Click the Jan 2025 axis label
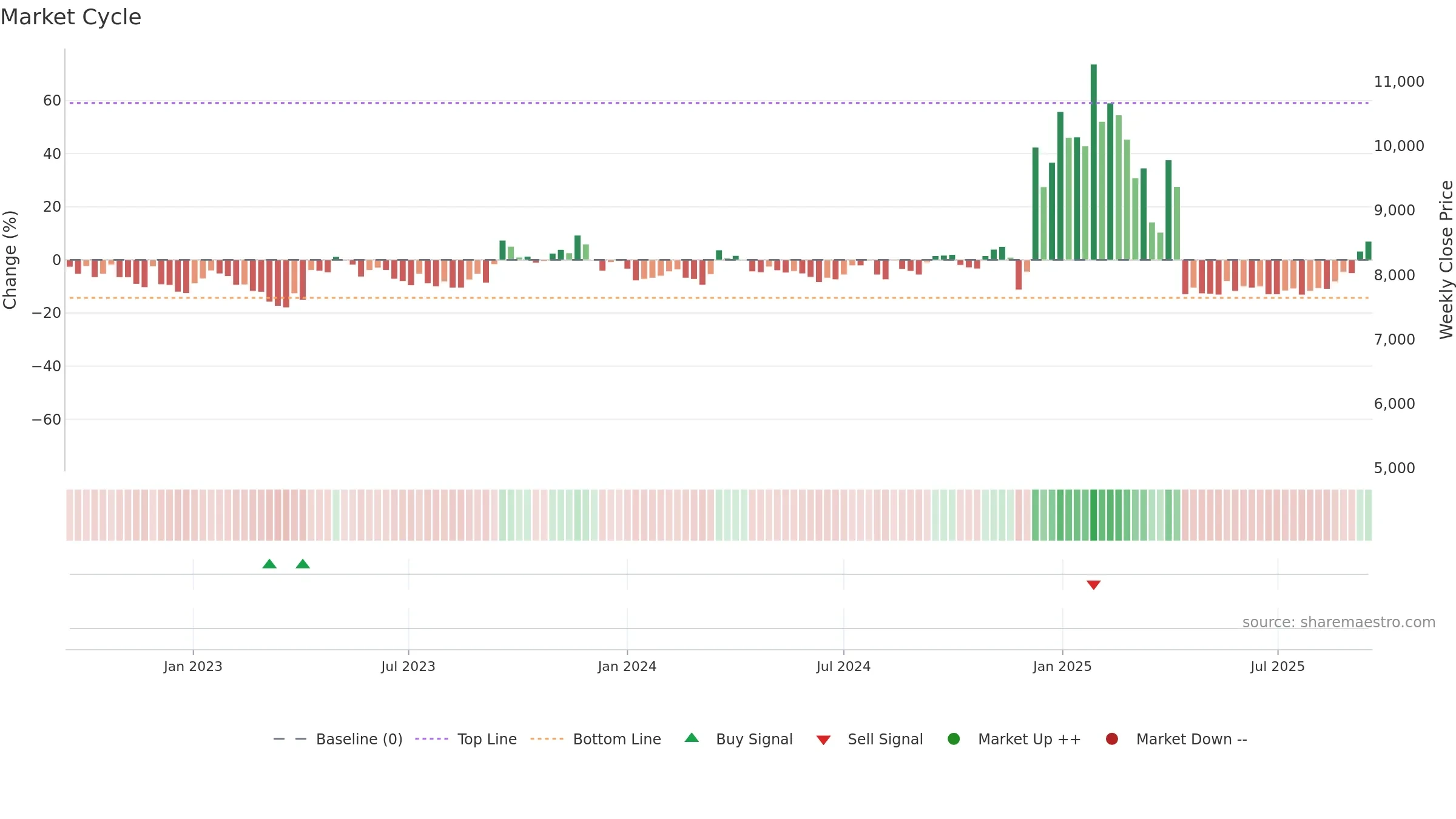The width and height of the screenshot is (1456, 819). pos(1063,667)
